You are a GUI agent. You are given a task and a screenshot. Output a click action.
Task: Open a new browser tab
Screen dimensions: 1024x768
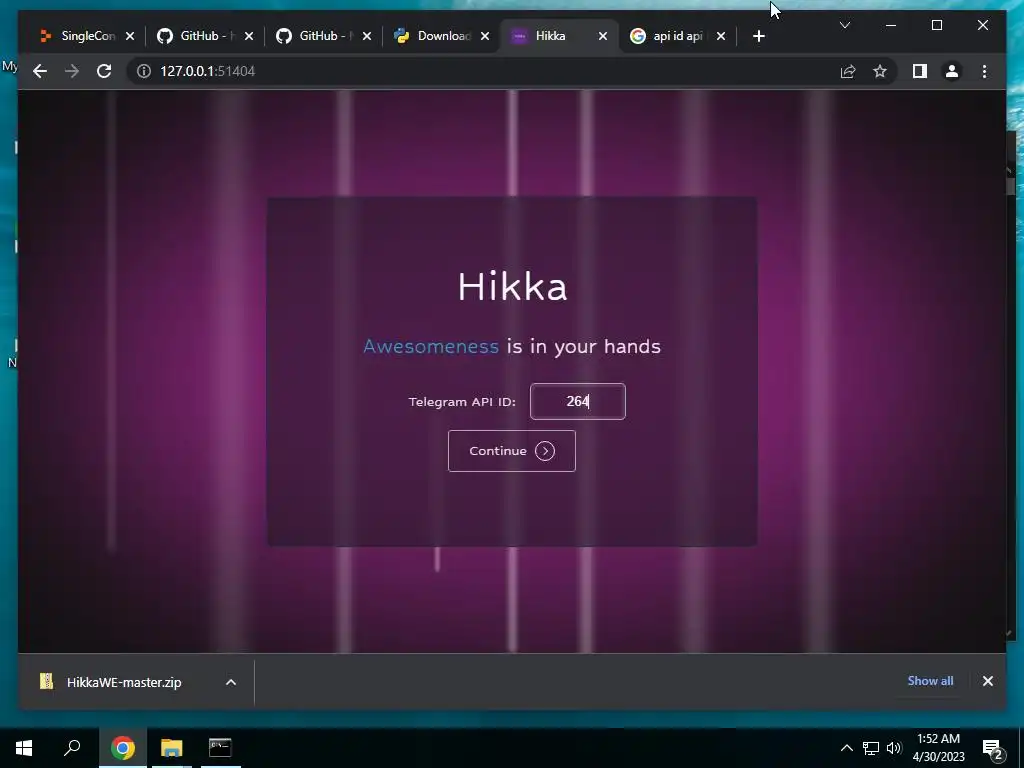[758, 36]
